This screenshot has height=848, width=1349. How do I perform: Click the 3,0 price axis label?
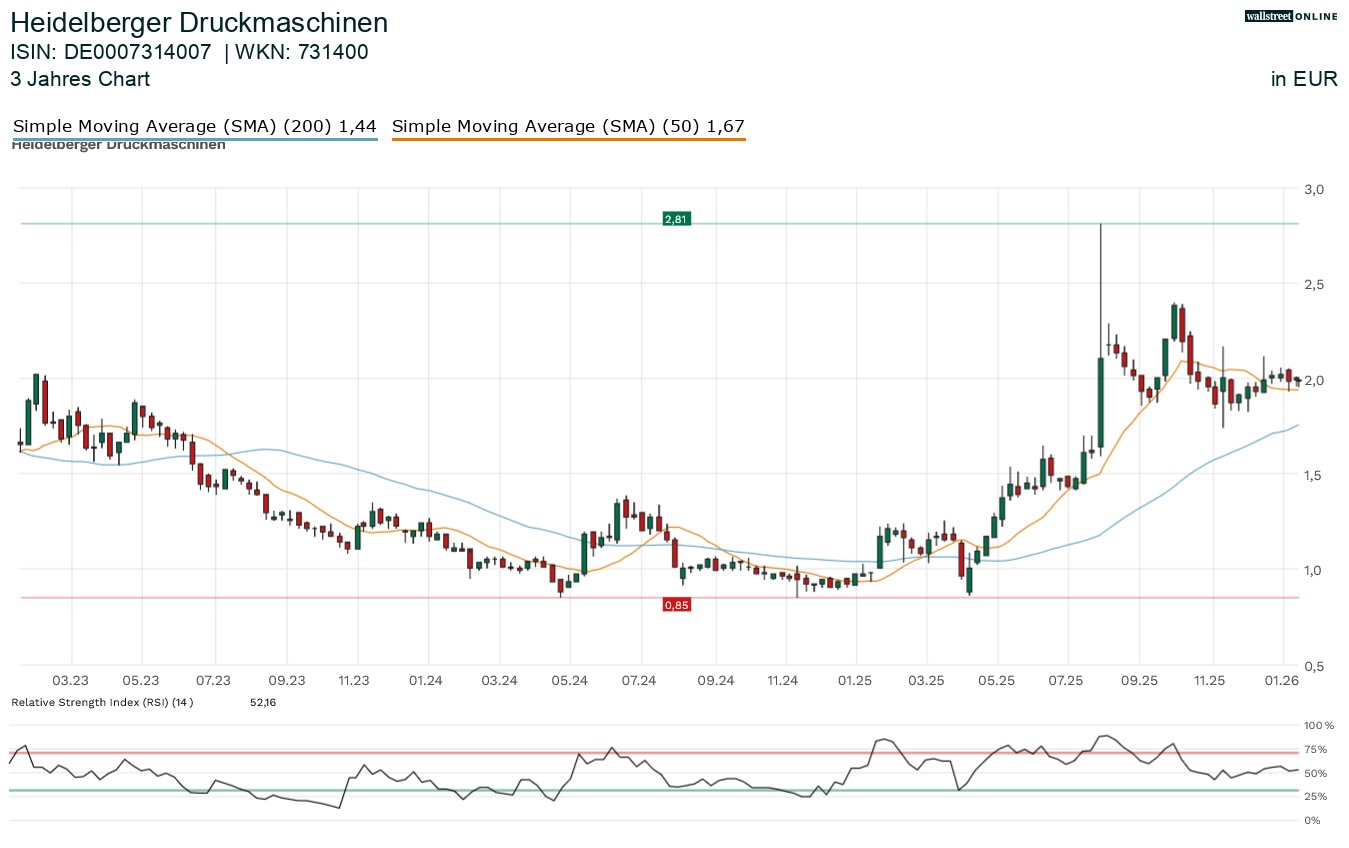pos(1311,189)
